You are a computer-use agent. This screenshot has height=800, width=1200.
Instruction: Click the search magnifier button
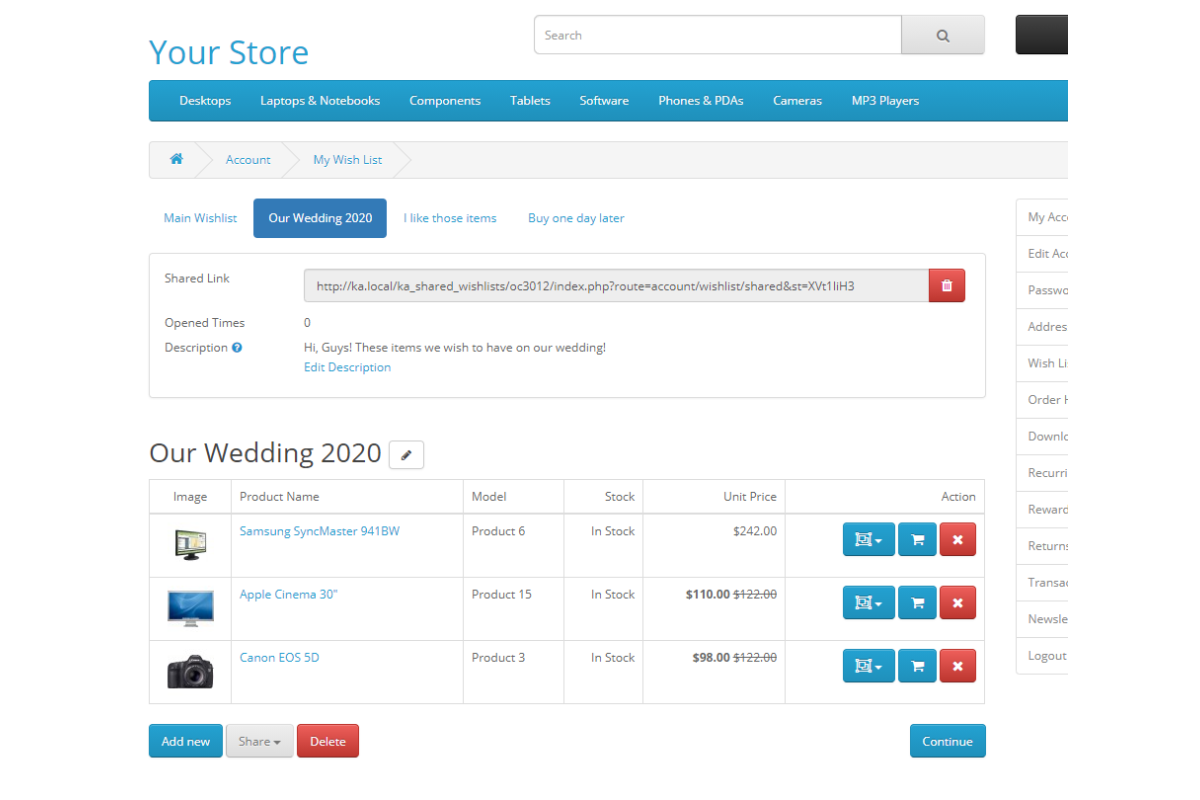point(942,35)
